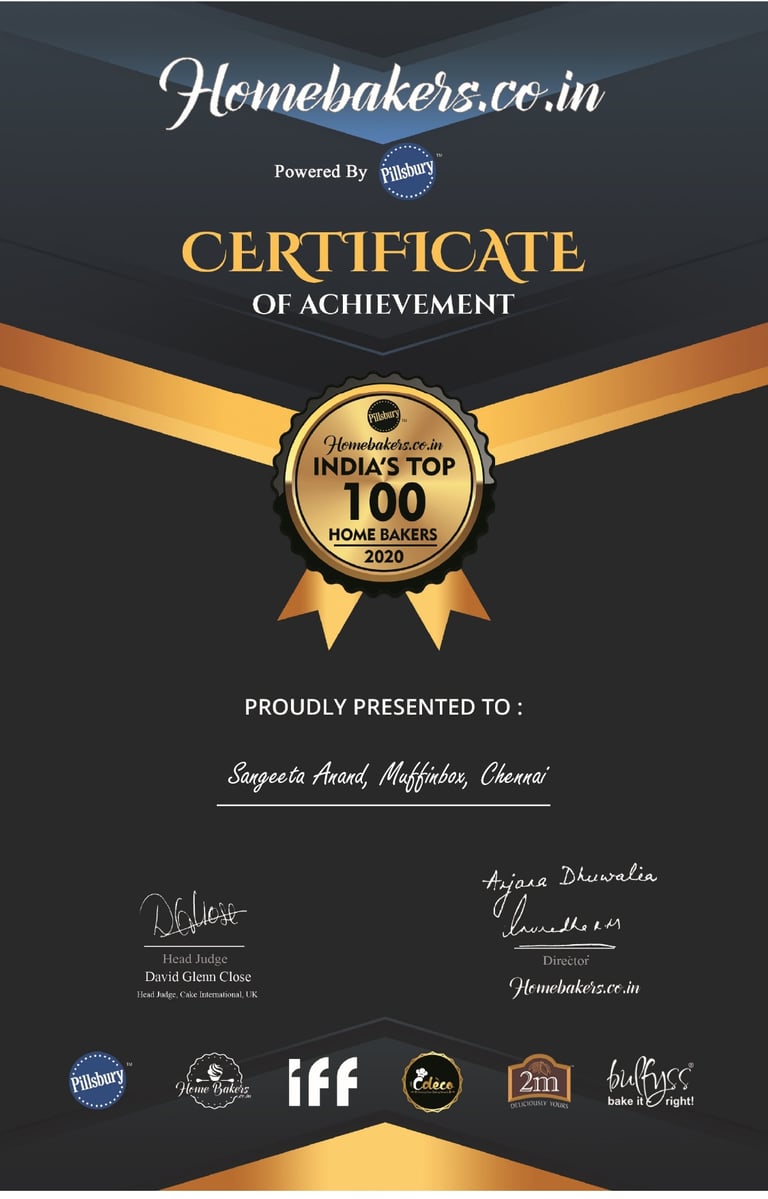Click the small Pillsbury logo inside badge

(384, 416)
